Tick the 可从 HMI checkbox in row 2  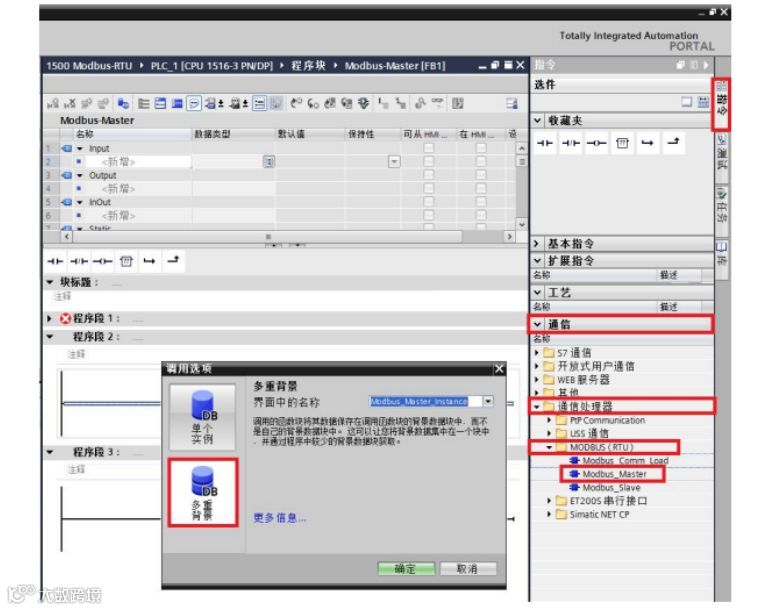429,161
